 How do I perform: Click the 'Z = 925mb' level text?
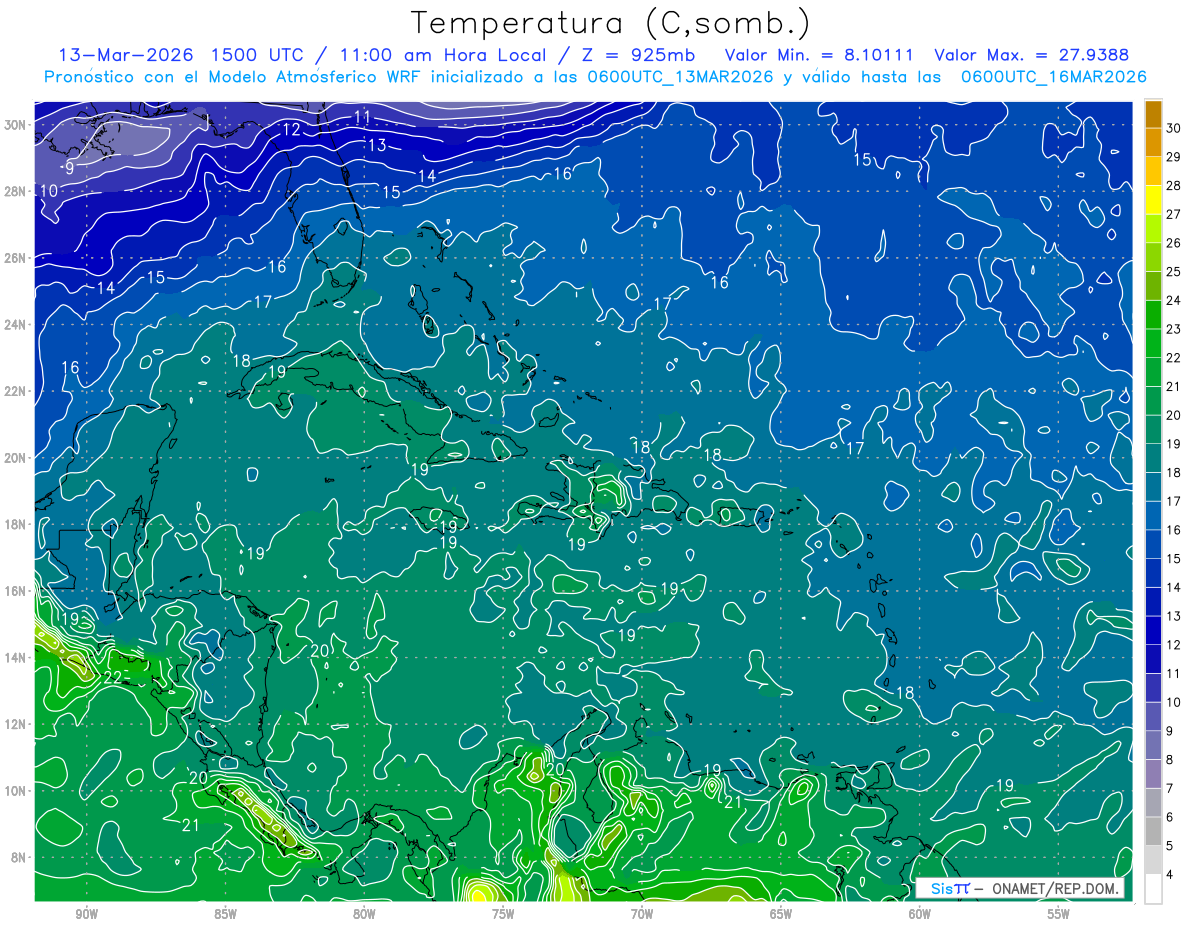tap(639, 54)
